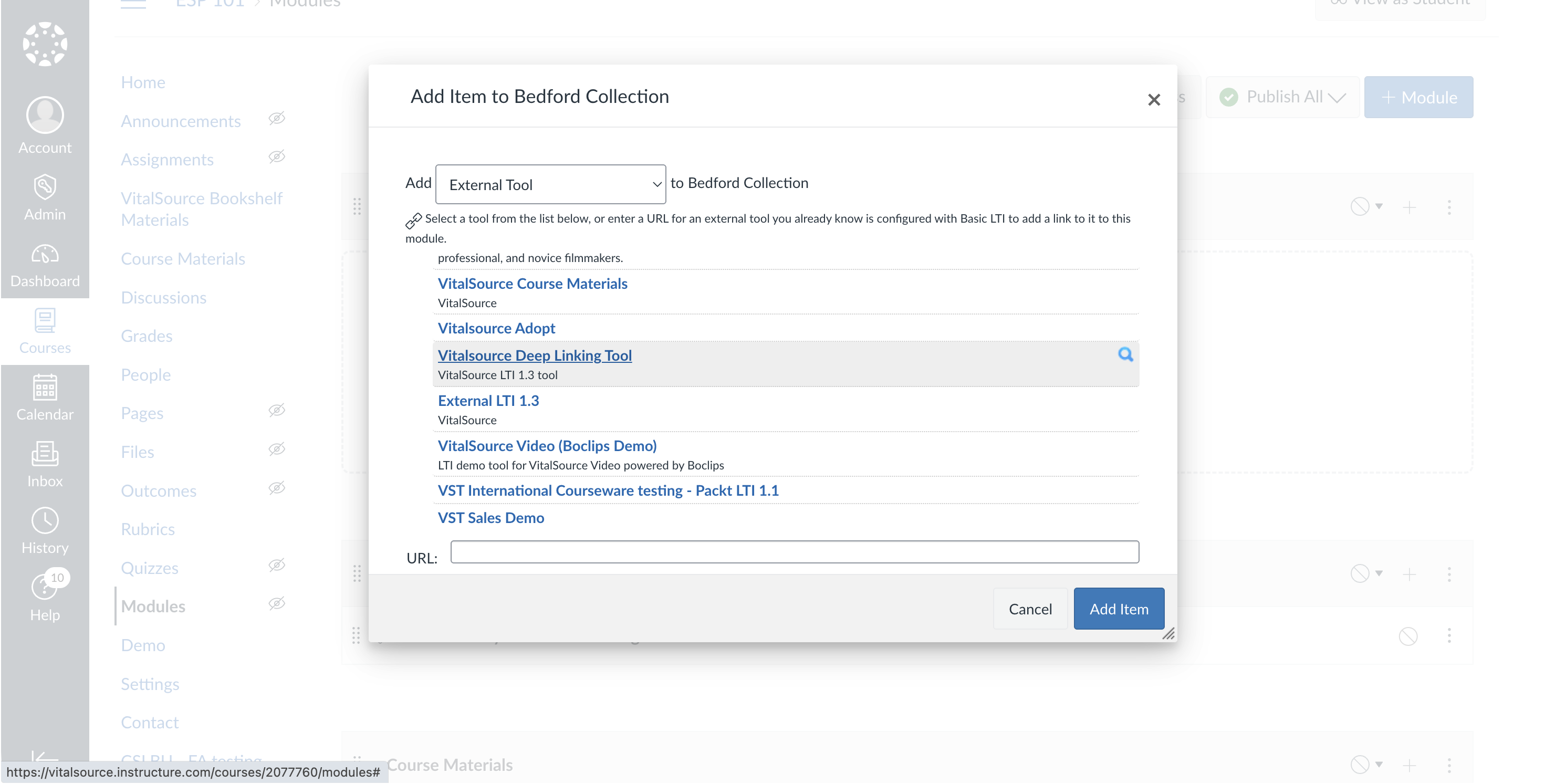Click the magnifier icon on Deep Linking Tool row
The height and width of the screenshot is (784, 1545).
(x=1126, y=354)
